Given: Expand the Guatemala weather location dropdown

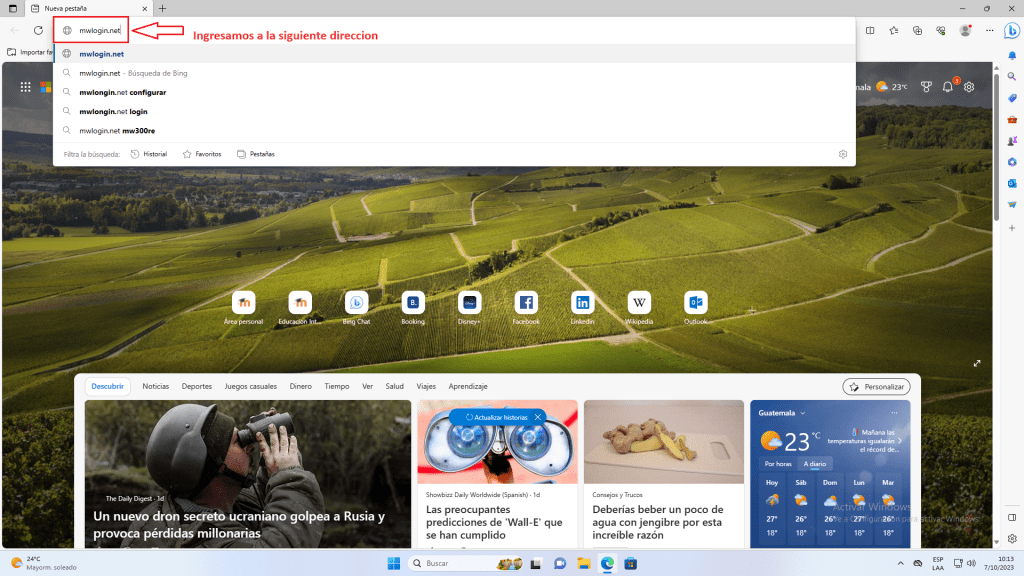Looking at the screenshot, I should click(799, 412).
